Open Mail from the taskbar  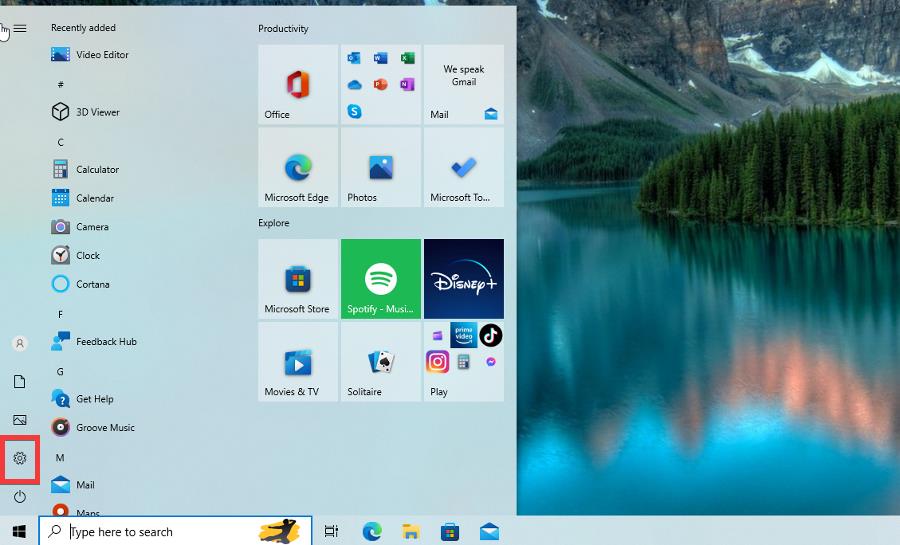489,531
